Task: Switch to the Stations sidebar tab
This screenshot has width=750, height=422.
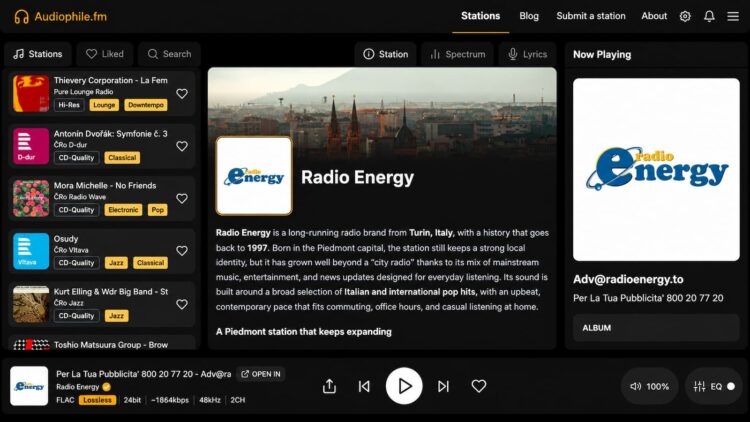Action: 38,54
